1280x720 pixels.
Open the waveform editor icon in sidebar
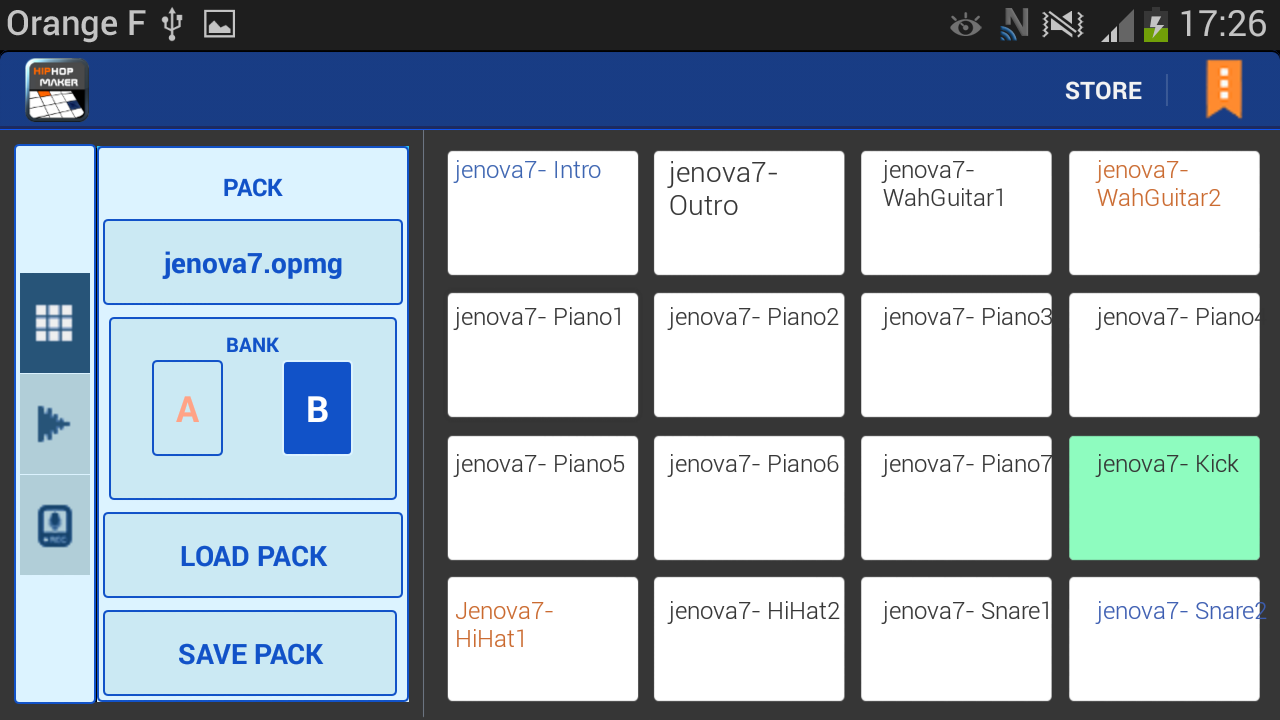(55, 424)
